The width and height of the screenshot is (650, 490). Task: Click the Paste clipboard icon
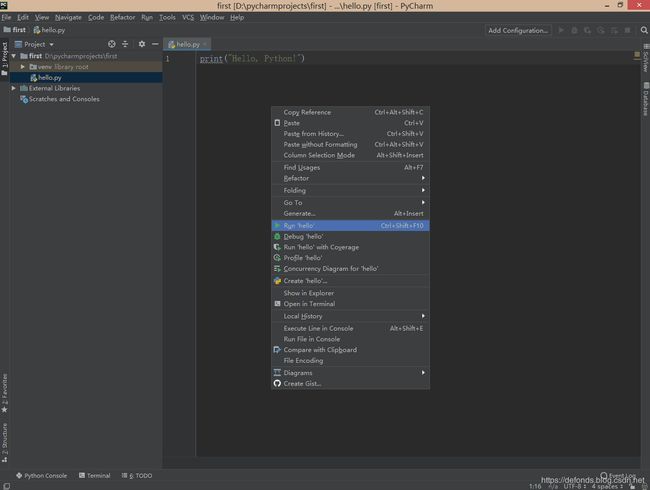click(x=277, y=123)
